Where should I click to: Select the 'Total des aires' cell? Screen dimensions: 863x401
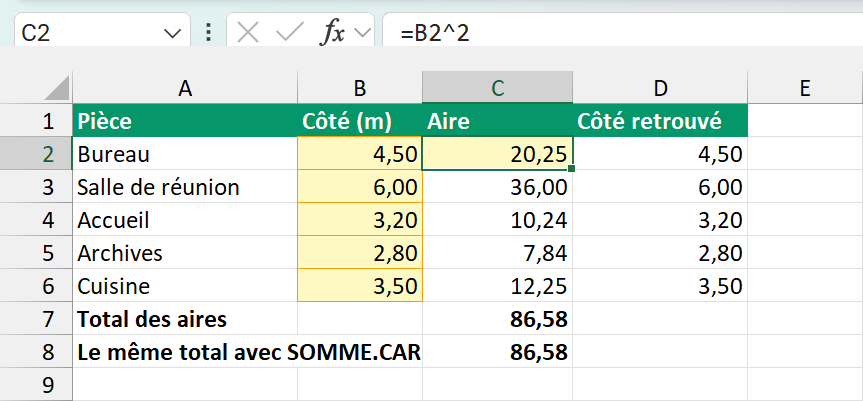pos(185,318)
